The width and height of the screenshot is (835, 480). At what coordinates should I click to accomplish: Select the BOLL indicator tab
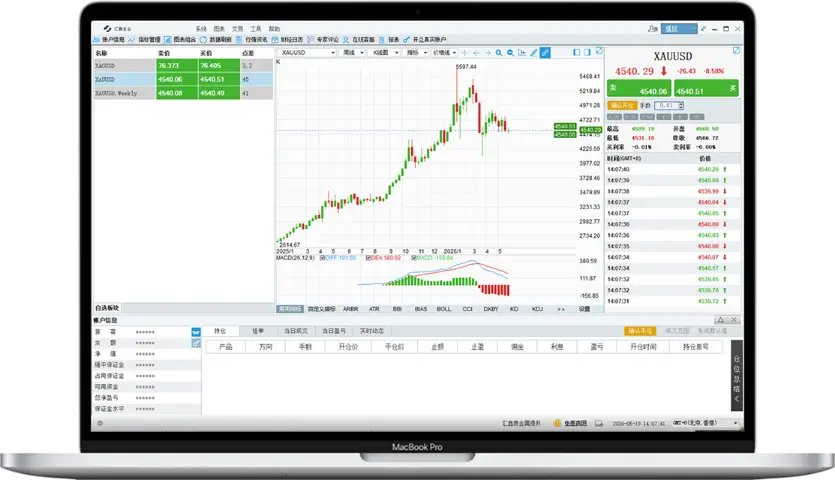[444, 309]
